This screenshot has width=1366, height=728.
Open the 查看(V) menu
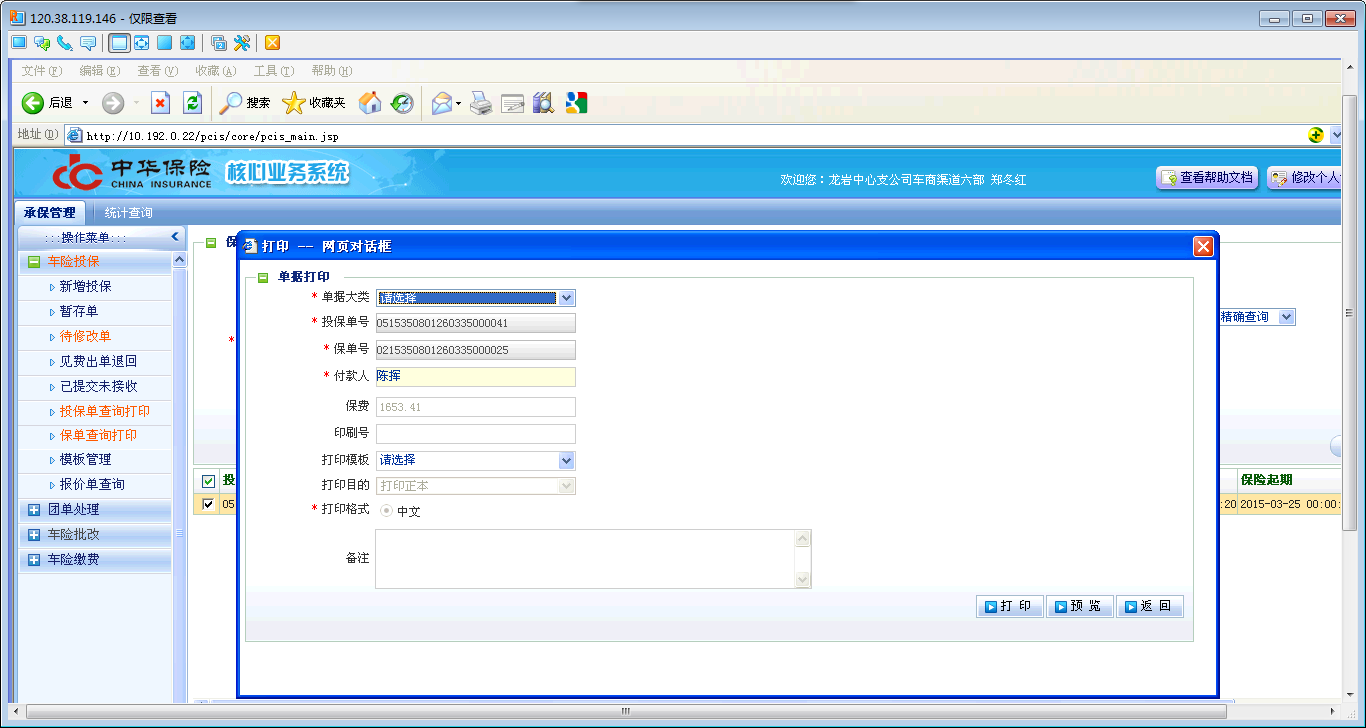tap(158, 71)
